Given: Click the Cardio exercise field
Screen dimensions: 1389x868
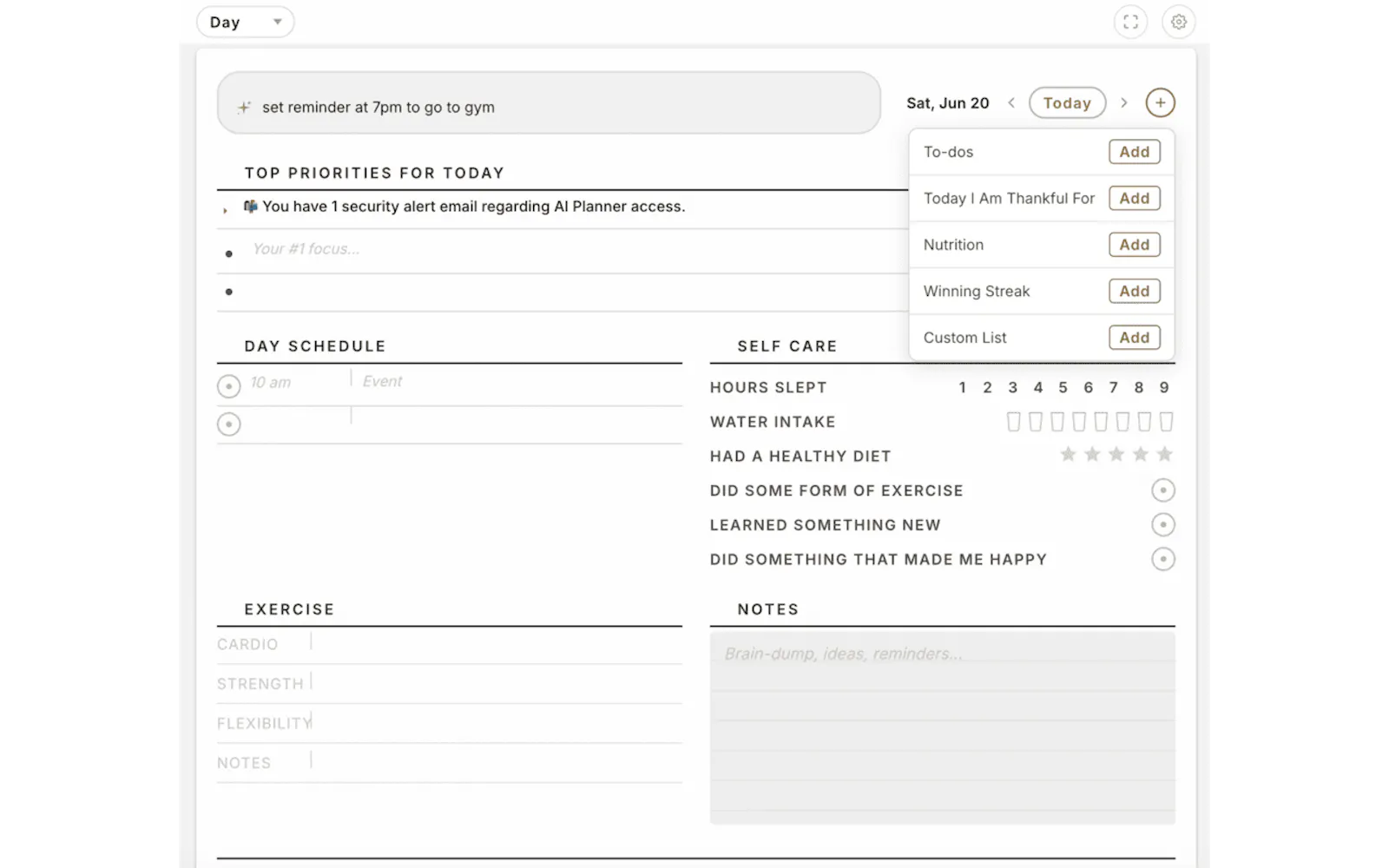Looking at the screenshot, I should click(x=497, y=644).
